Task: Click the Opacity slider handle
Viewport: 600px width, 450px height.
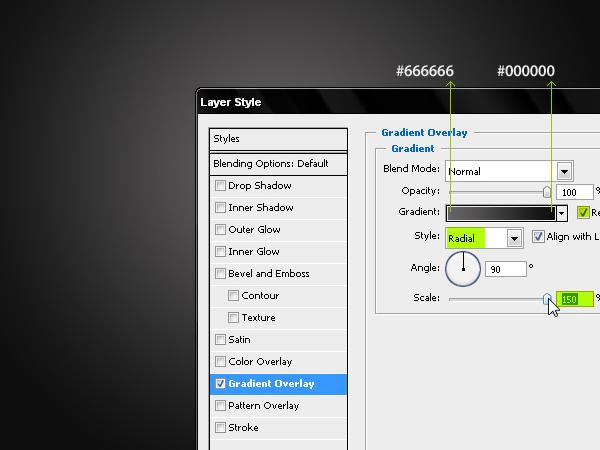Action: (x=547, y=192)
